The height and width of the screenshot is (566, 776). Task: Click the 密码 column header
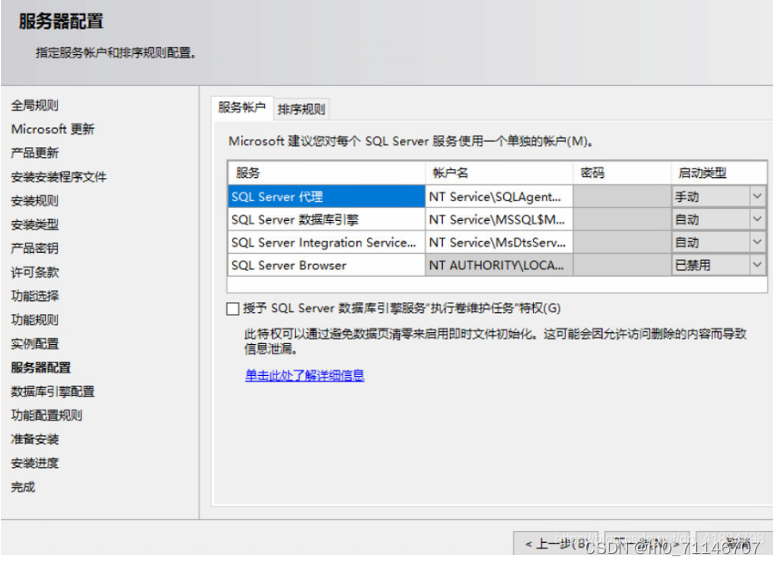point(622,173)
